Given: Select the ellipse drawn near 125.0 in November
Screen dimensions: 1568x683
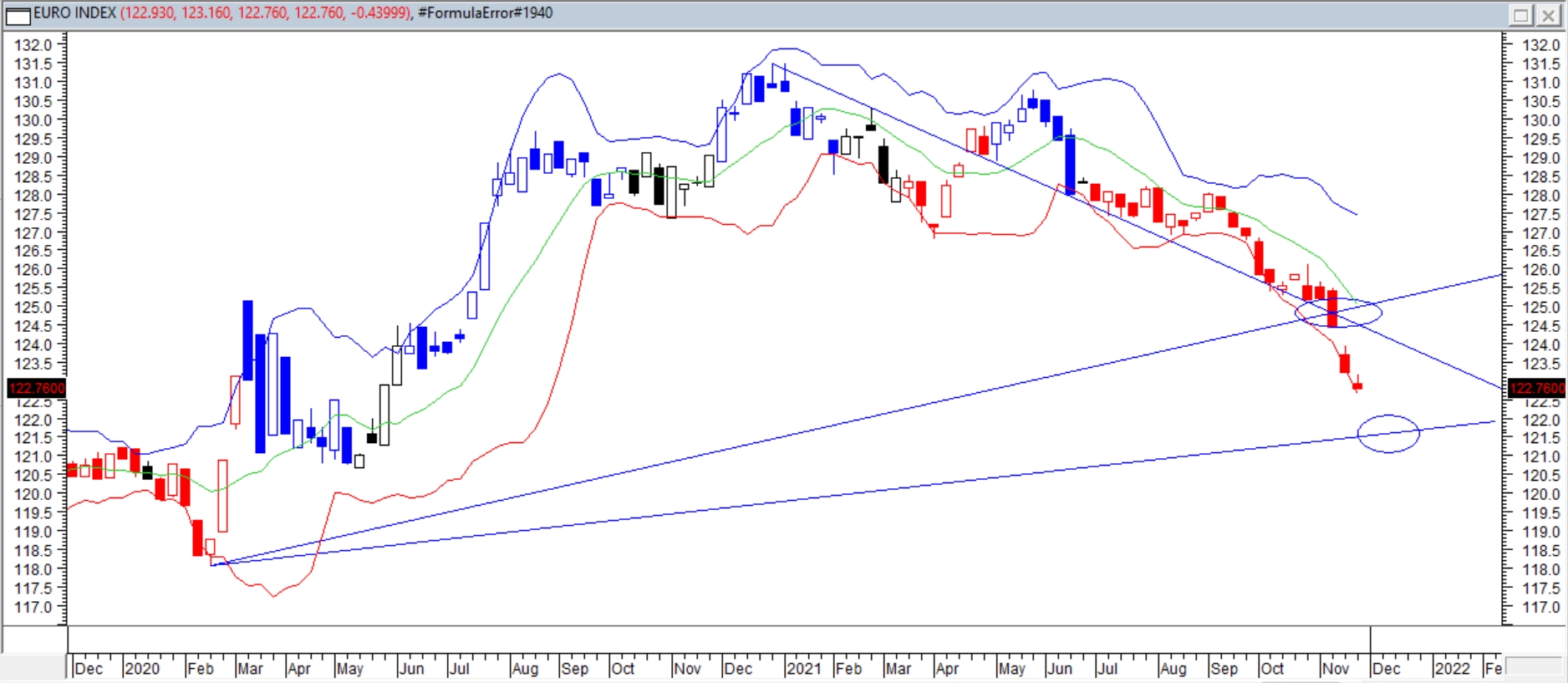Looking at the screenshot, I should [x=1338, y=313].
